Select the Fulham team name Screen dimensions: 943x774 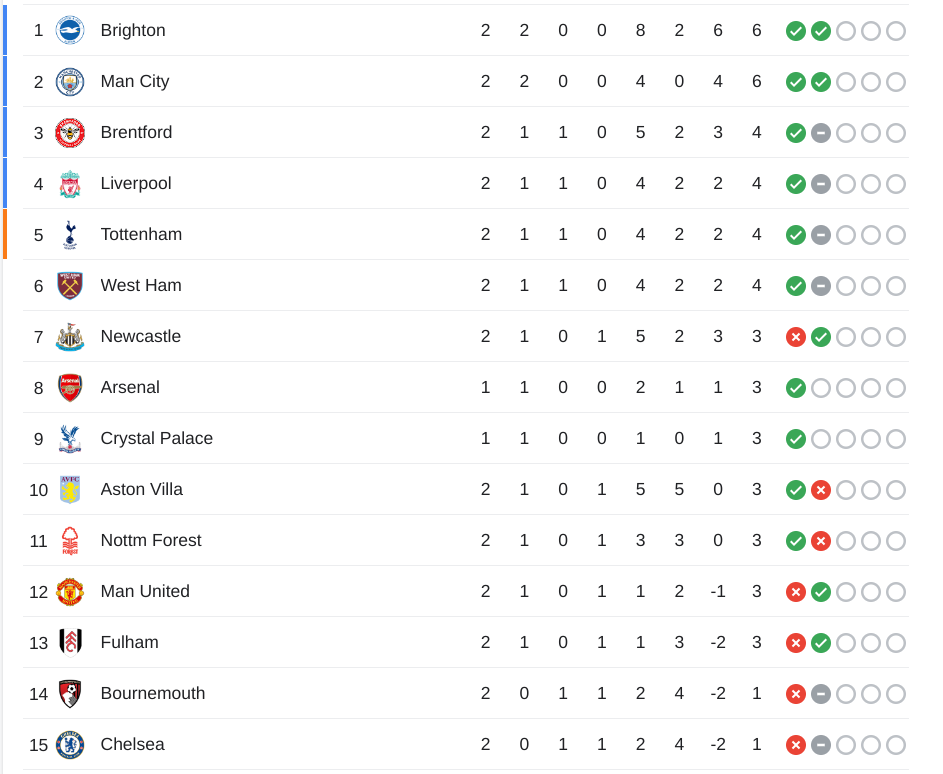tap(129, 642)
